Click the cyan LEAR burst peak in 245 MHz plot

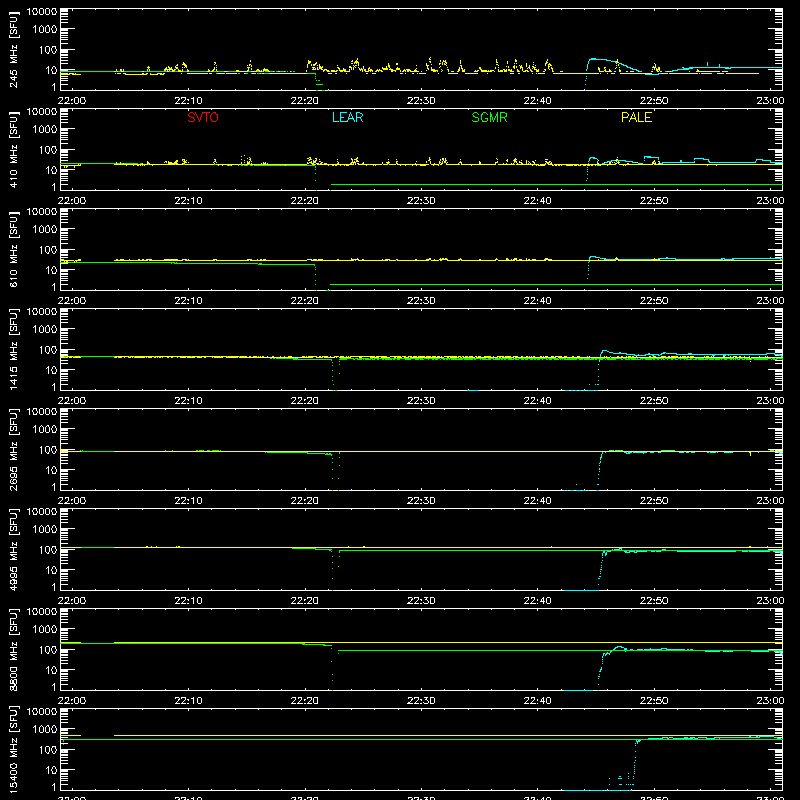pyautogui.click(x=596, y=60)
